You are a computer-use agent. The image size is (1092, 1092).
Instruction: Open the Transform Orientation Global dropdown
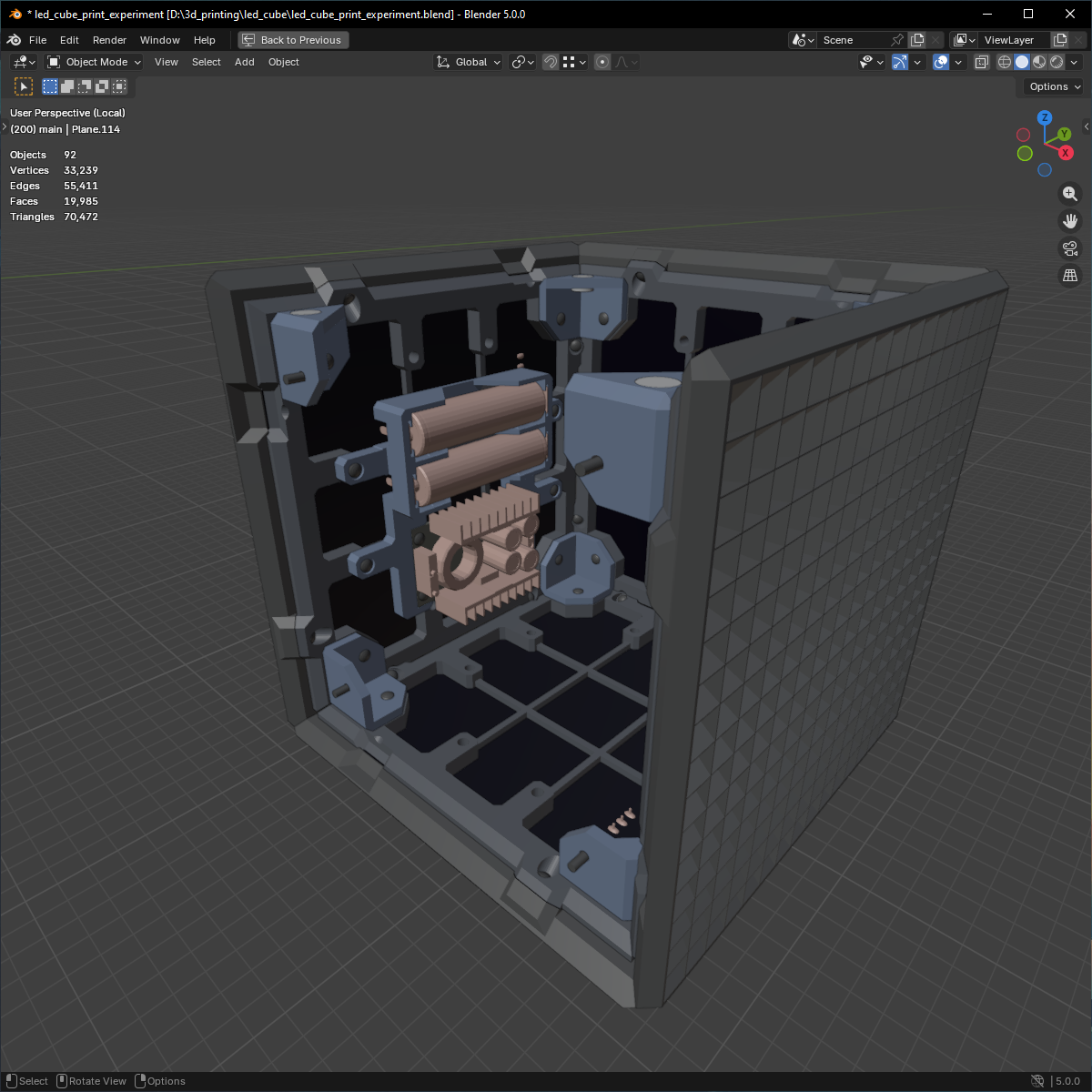[467, 62]
